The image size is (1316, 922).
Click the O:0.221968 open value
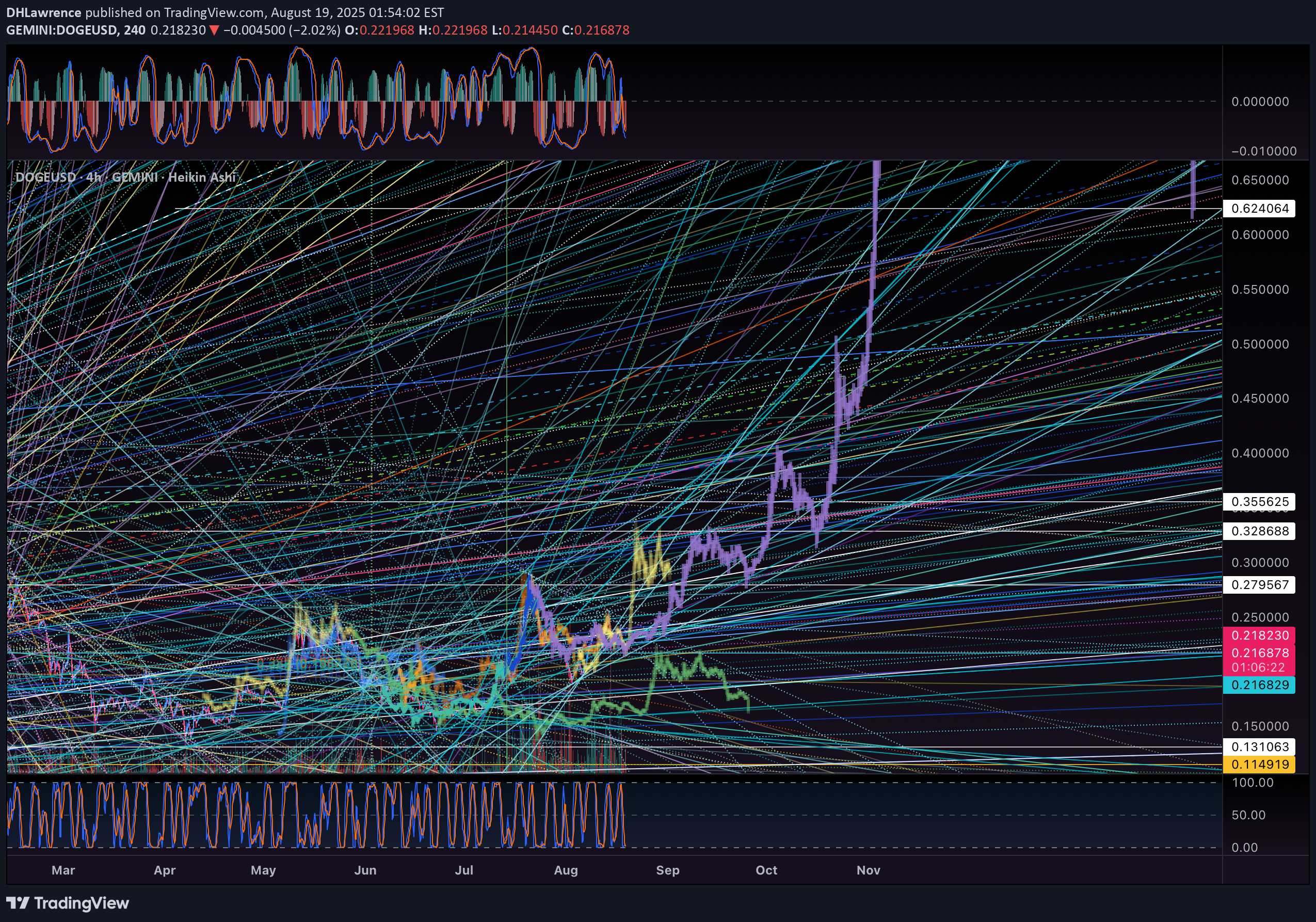379,30
